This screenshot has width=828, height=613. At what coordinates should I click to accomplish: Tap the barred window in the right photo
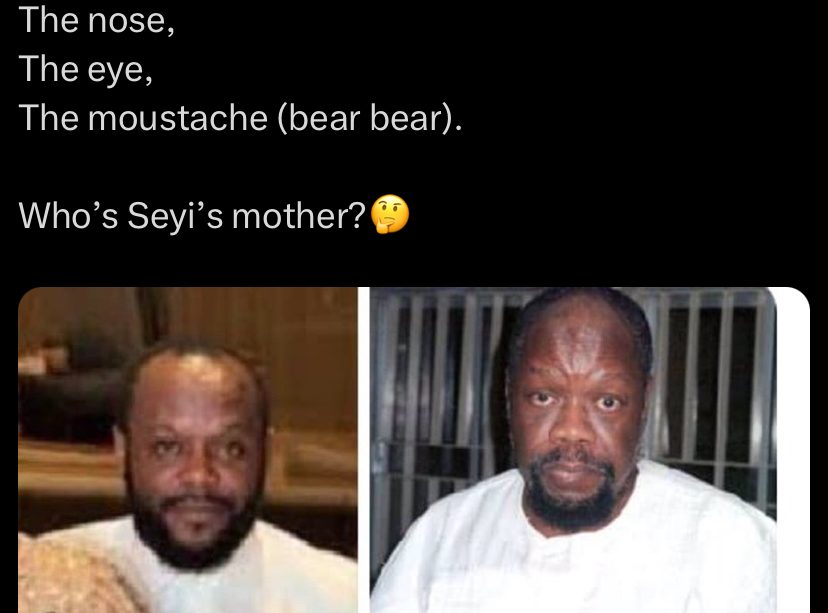click(x=708, y=380)
